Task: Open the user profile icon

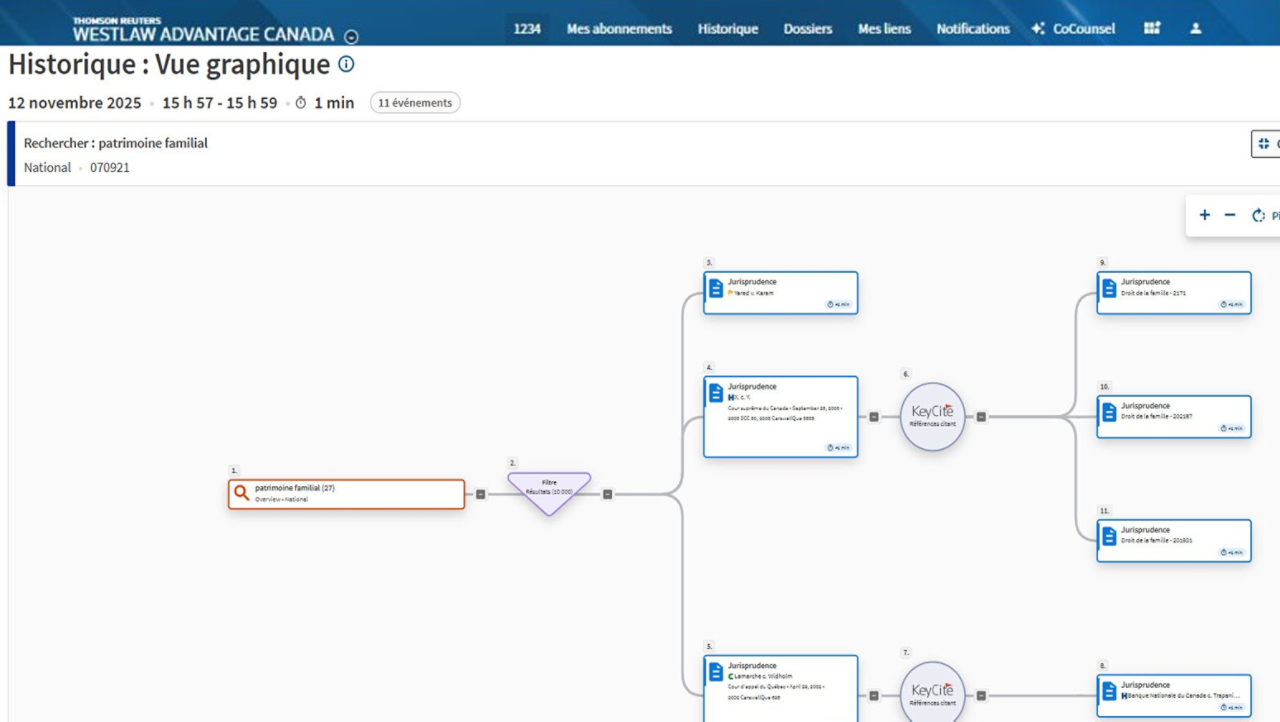Action: (x=1195, y=29)
